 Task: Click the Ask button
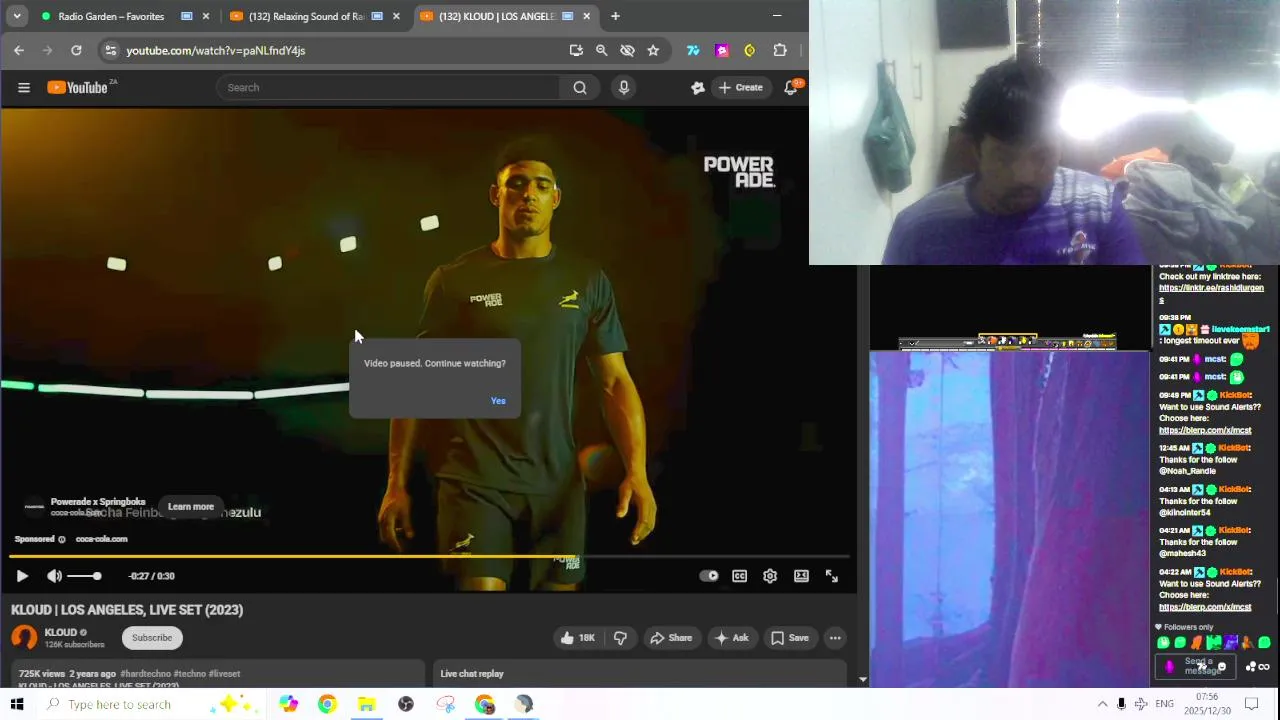731,638
